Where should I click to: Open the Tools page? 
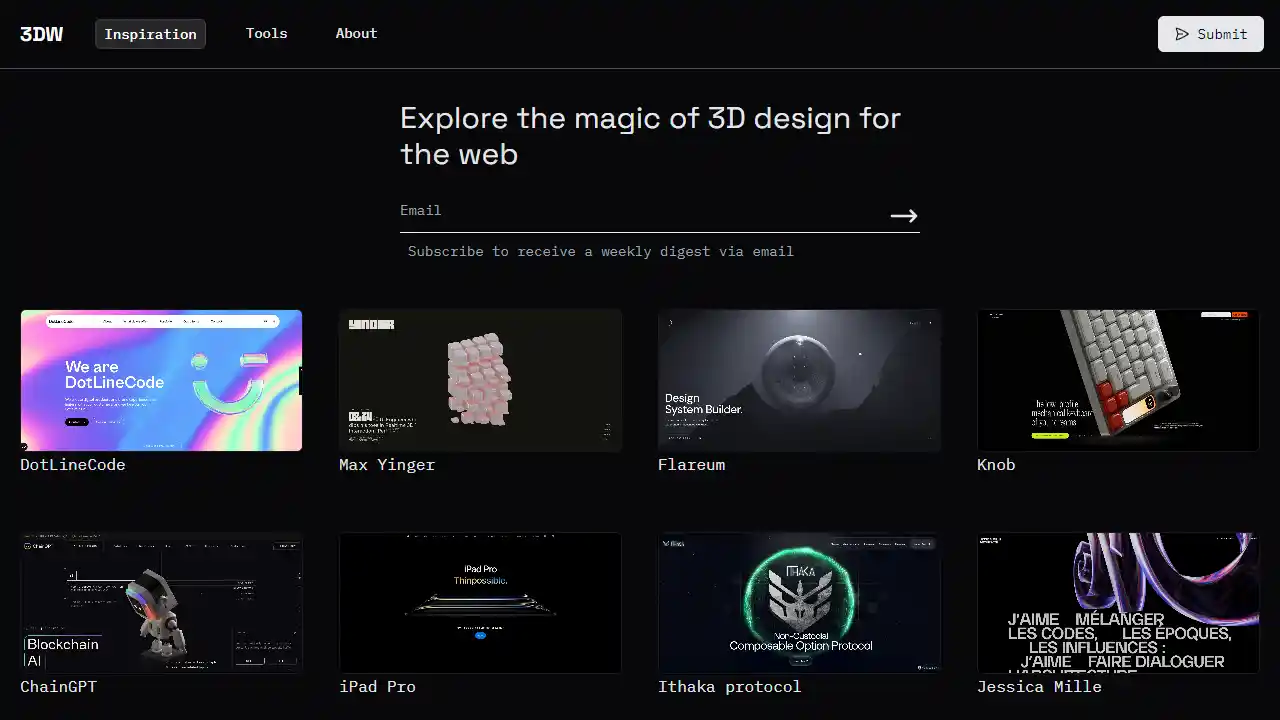click(x=266, y=33)
